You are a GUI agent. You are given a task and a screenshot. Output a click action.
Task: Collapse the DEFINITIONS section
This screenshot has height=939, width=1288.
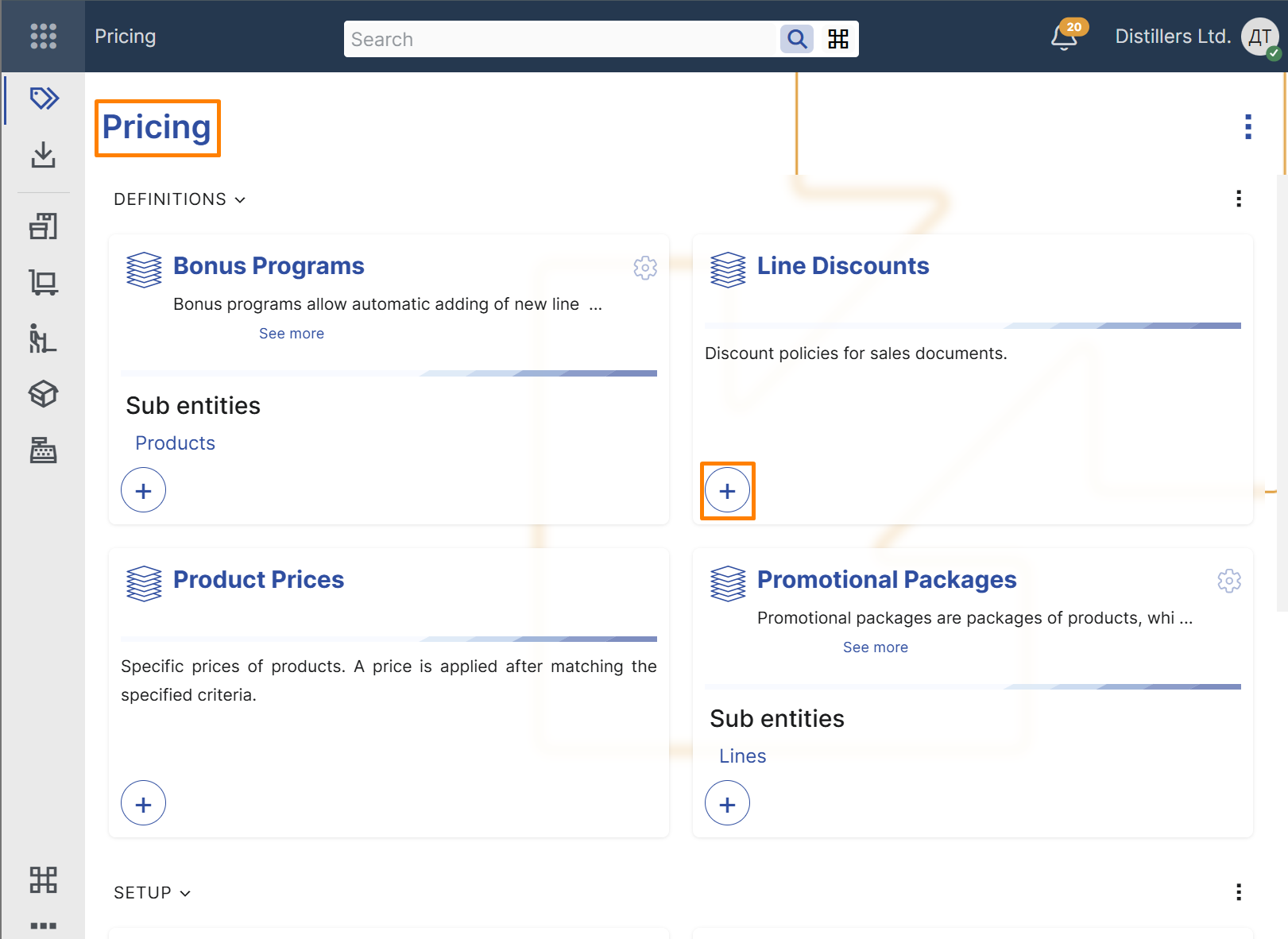(x=180, y=199)
